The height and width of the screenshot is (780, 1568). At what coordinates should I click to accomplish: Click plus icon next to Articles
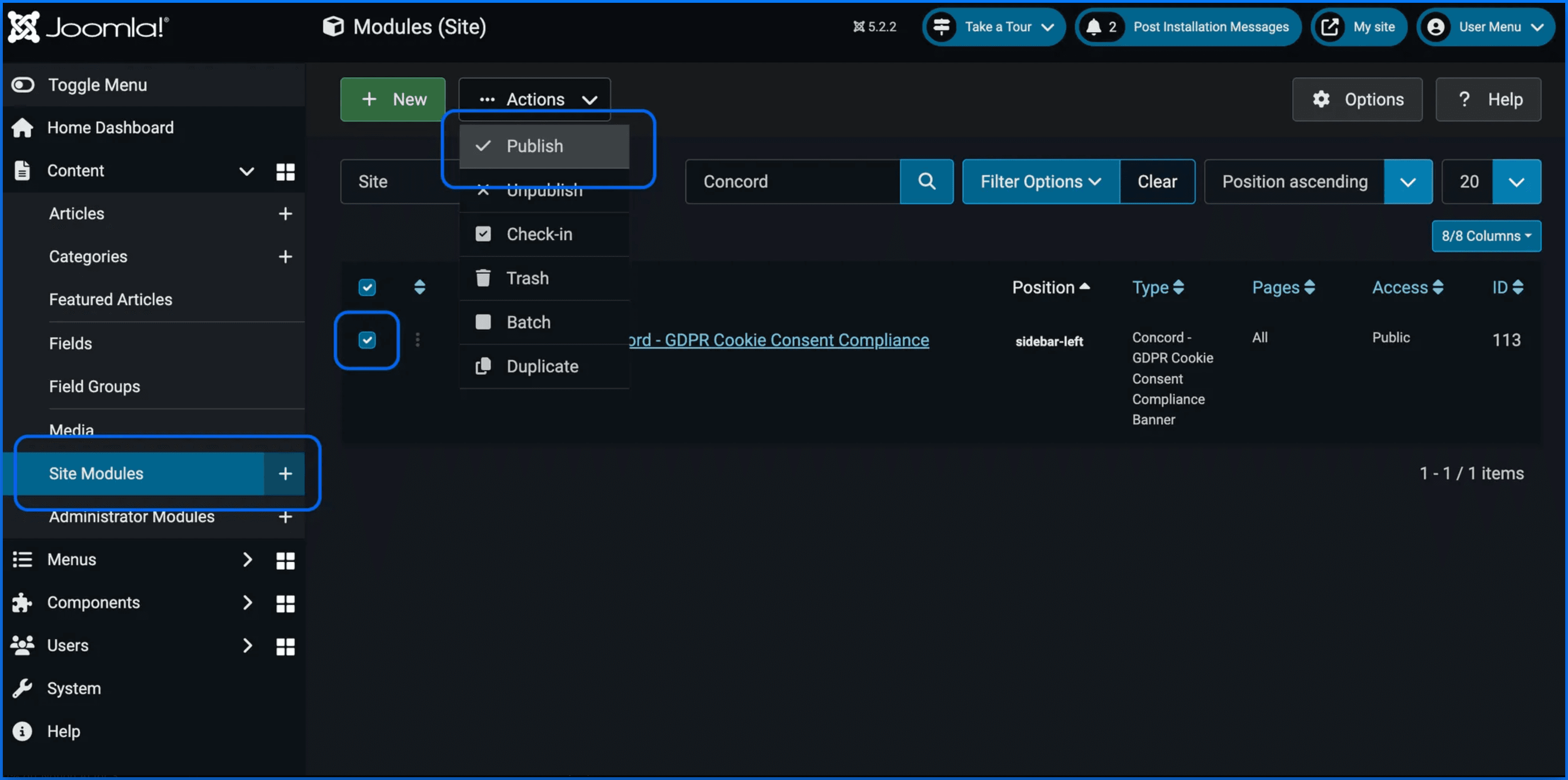point(285,214)
